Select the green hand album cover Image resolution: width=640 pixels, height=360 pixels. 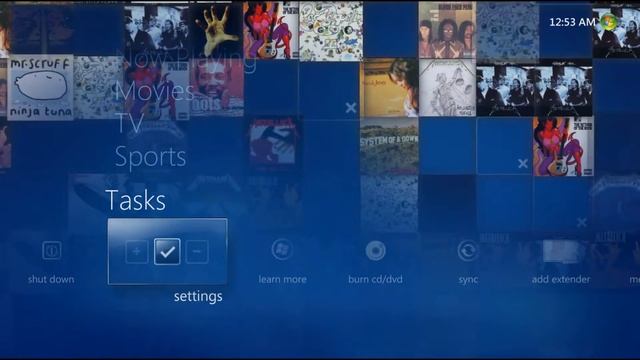coord(216,31)
